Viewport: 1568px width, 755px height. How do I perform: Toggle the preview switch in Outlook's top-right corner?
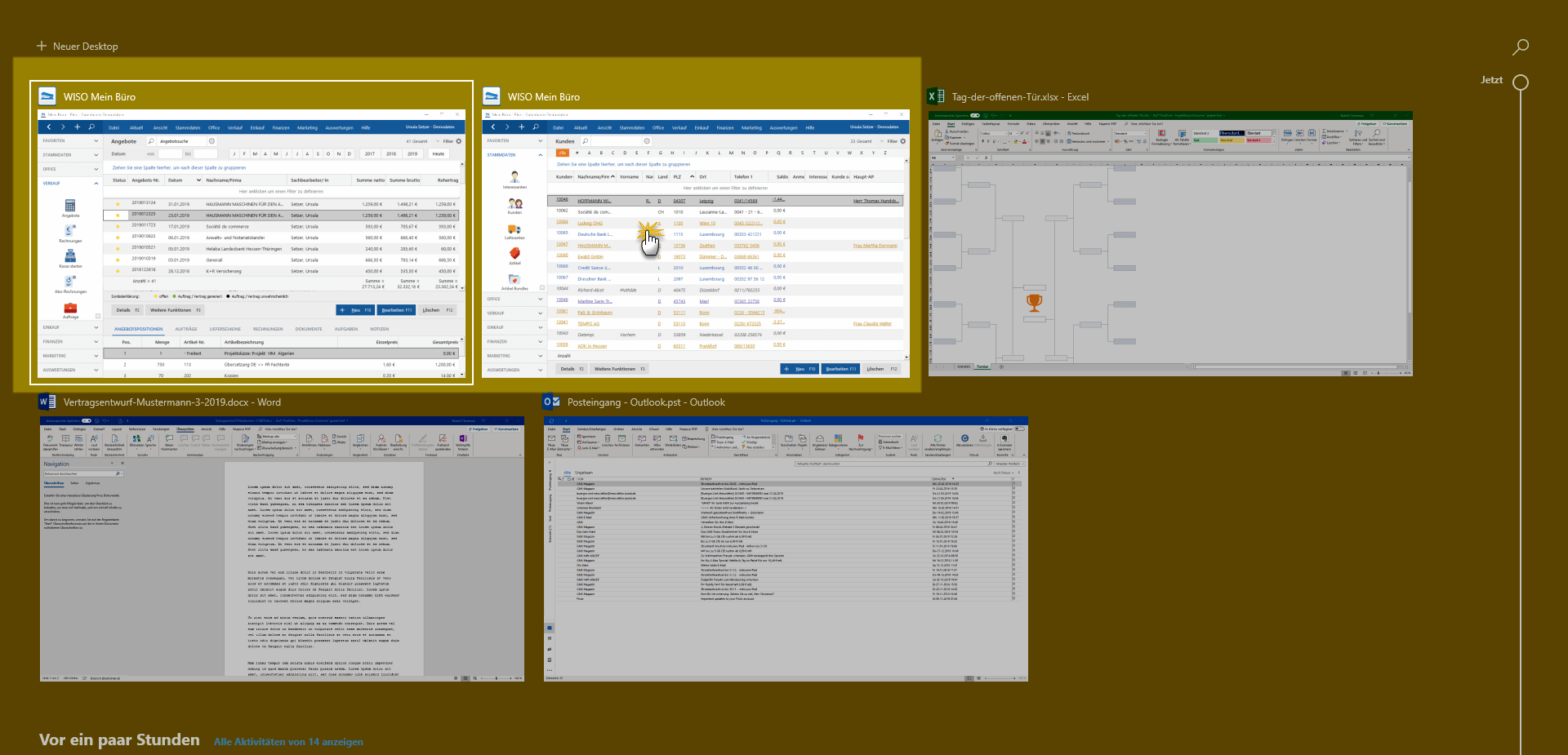[x=1018, y=429]
